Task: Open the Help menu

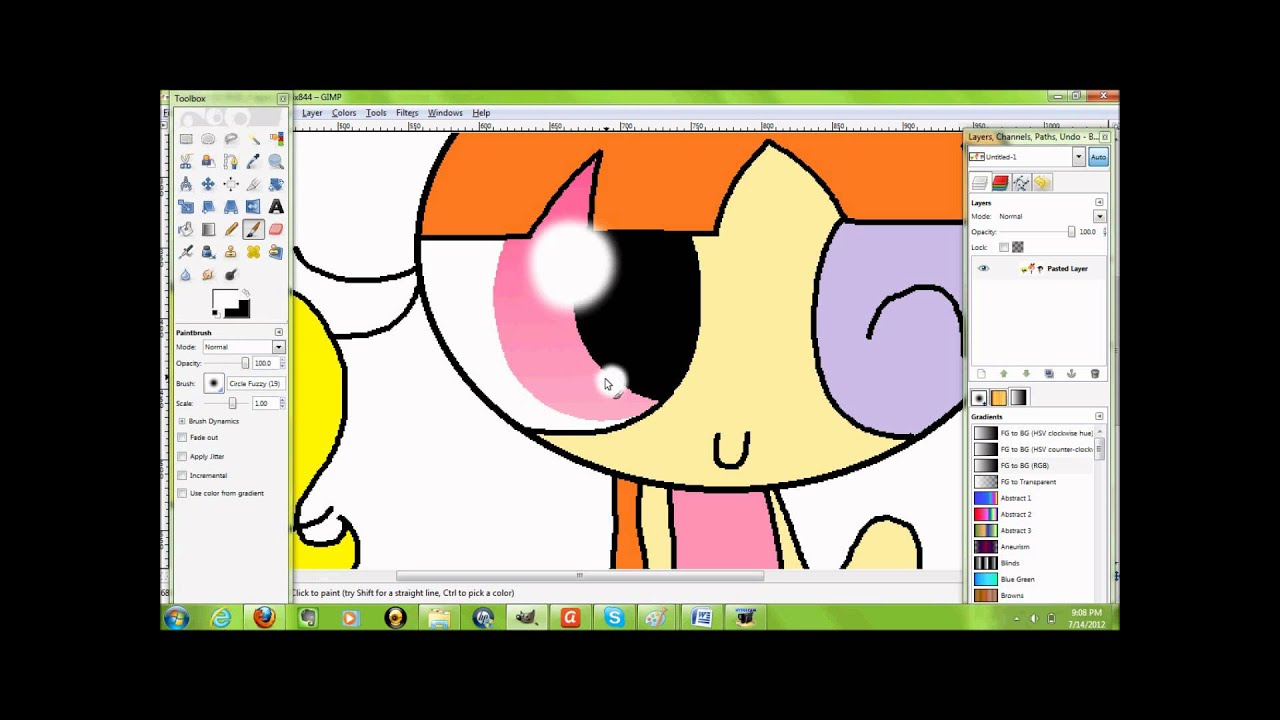Action: coord(481,113)
